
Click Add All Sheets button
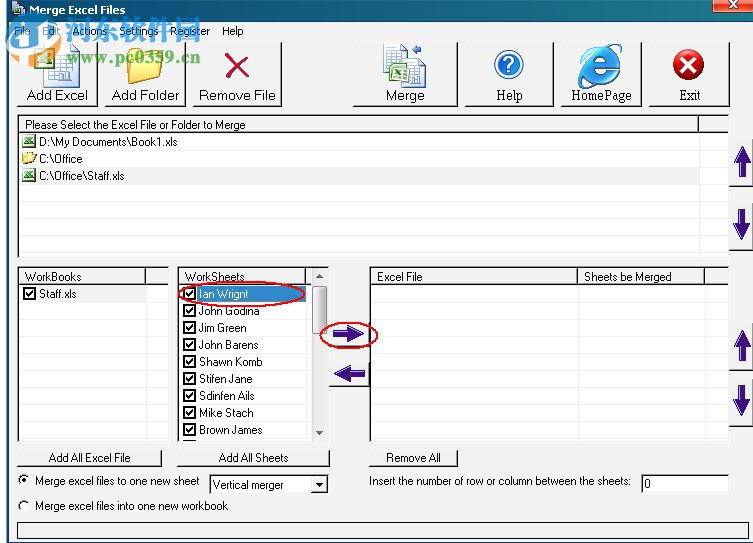point(253,458)
